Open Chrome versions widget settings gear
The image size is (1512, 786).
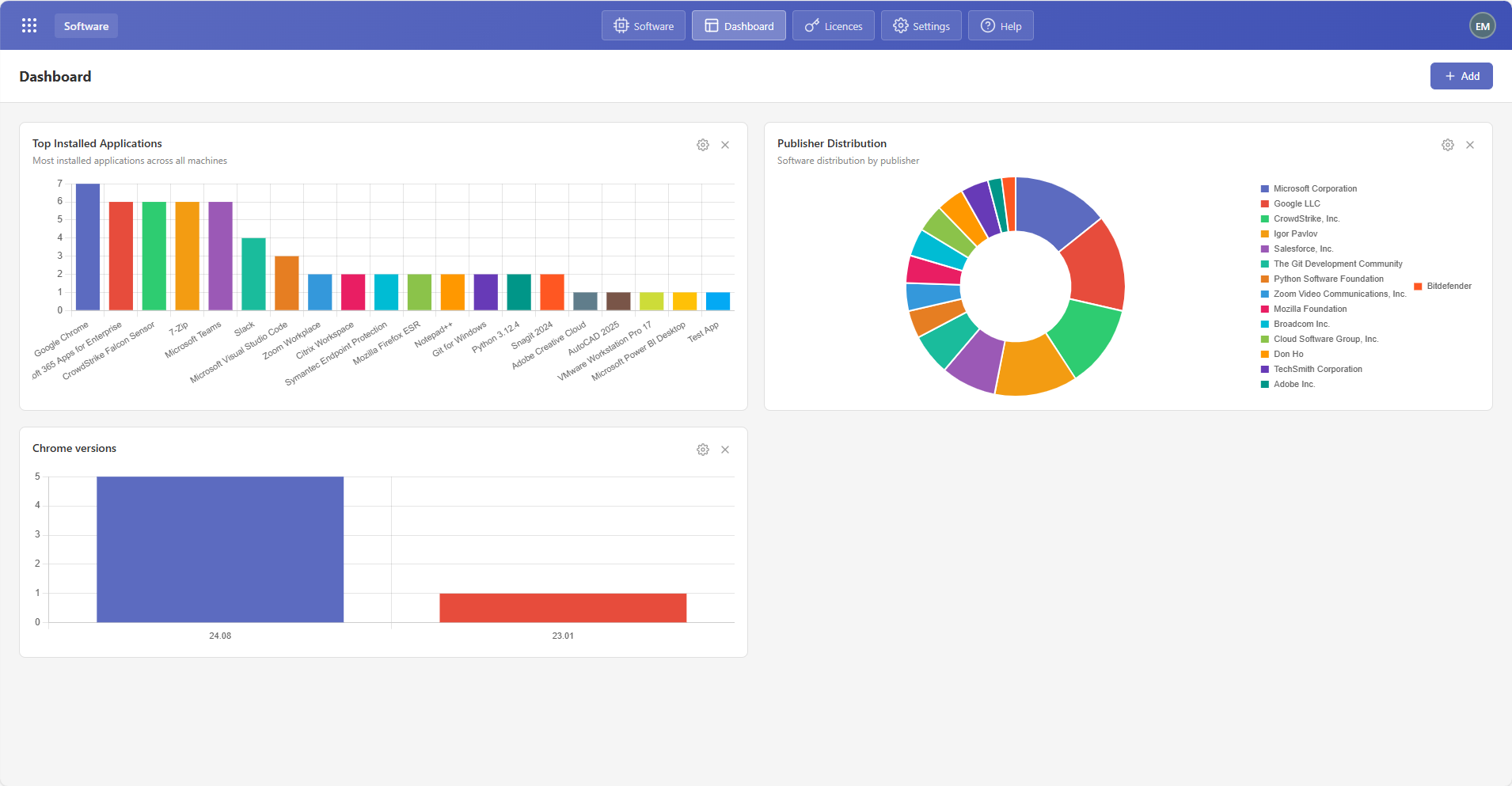pyautogui.click(x=703, y=450)
